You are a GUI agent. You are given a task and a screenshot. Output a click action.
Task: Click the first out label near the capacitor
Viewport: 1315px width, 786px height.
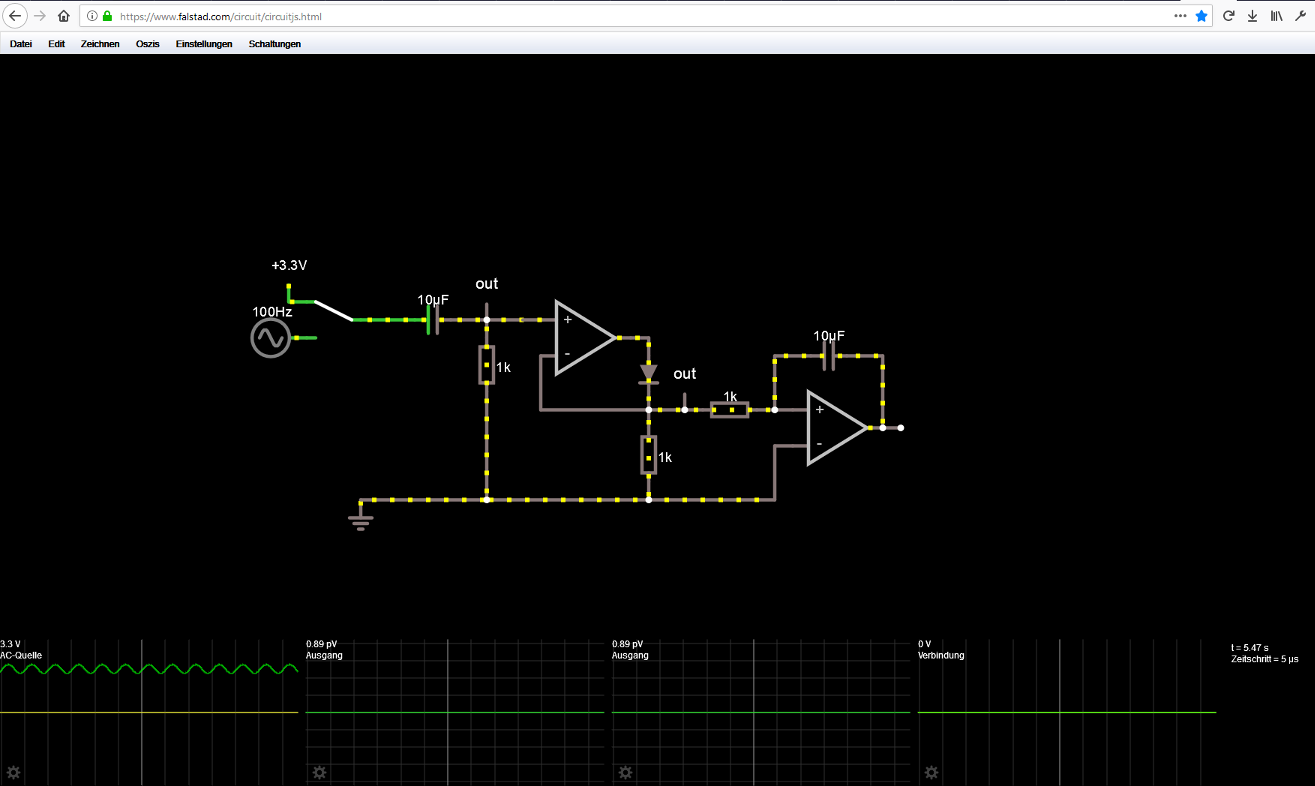coord(487,284)
